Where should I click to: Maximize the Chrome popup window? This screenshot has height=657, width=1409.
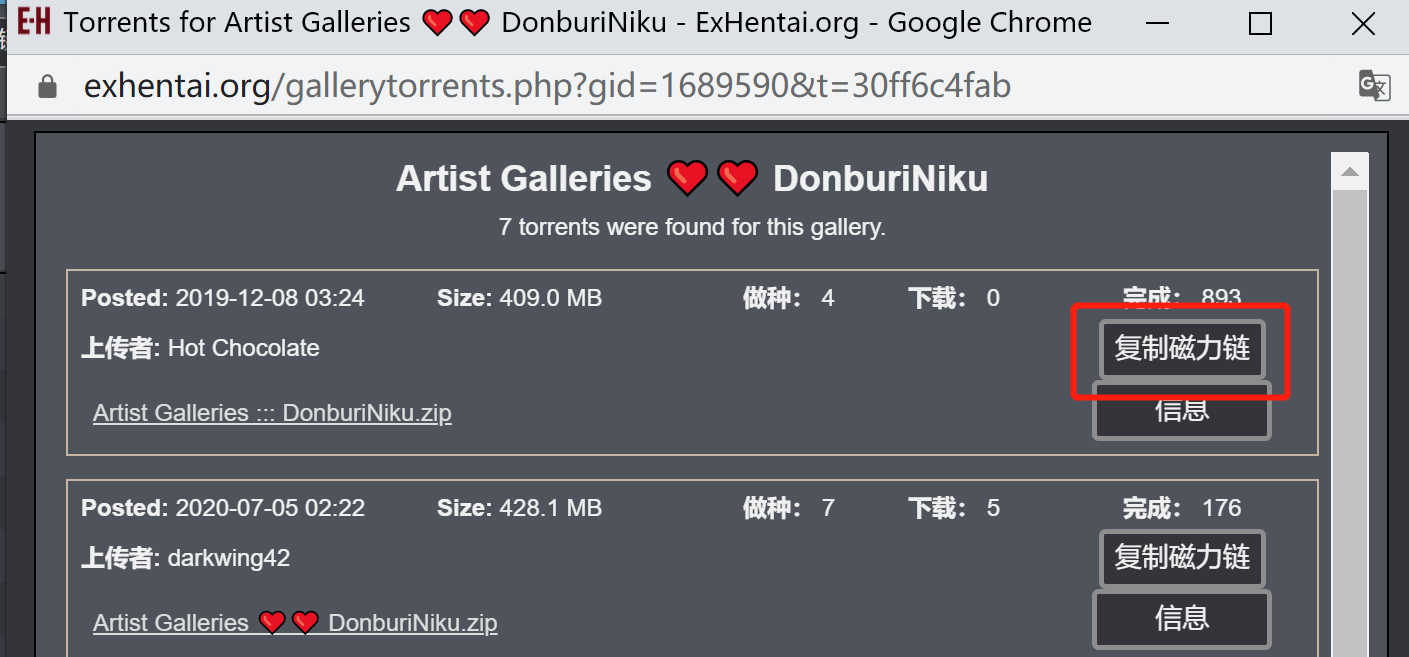(1261, 23)
